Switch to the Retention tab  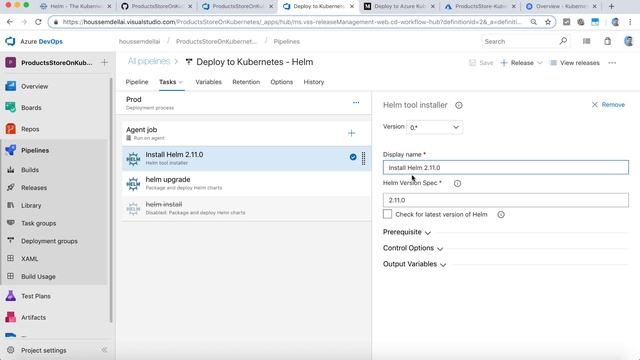pos(246,82)
